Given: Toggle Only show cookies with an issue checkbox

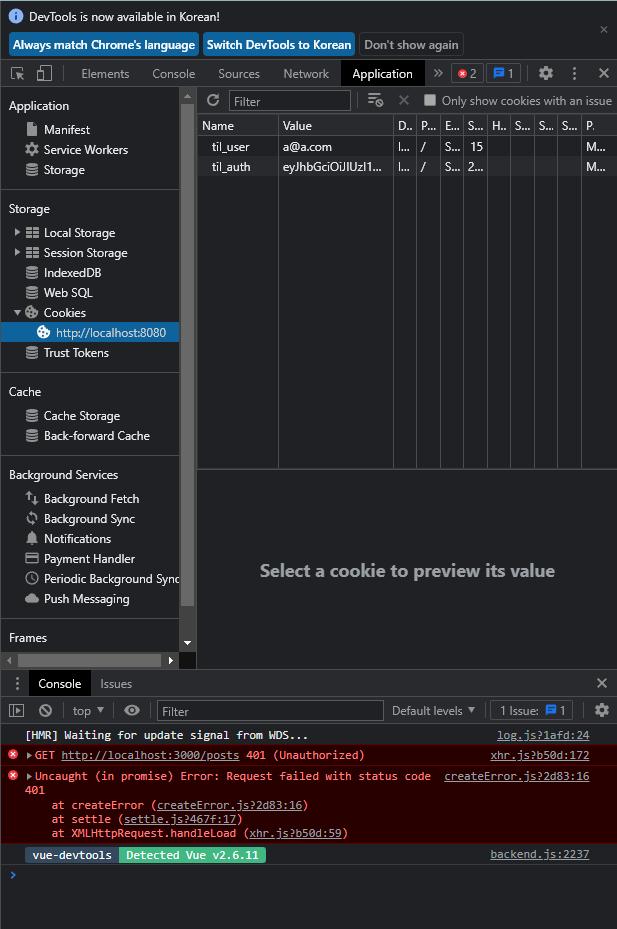Looking at the screenshot, I should [x=430, y=100].
